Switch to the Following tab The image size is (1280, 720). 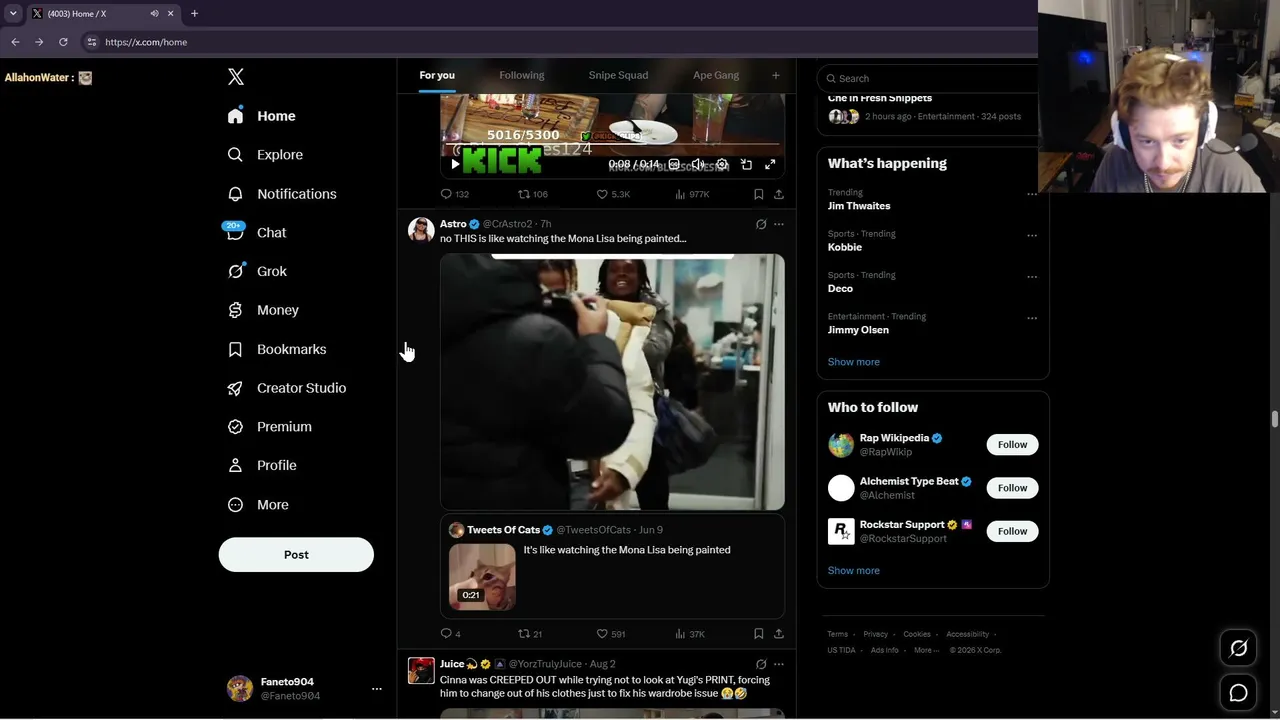click(x=522, y=75)
